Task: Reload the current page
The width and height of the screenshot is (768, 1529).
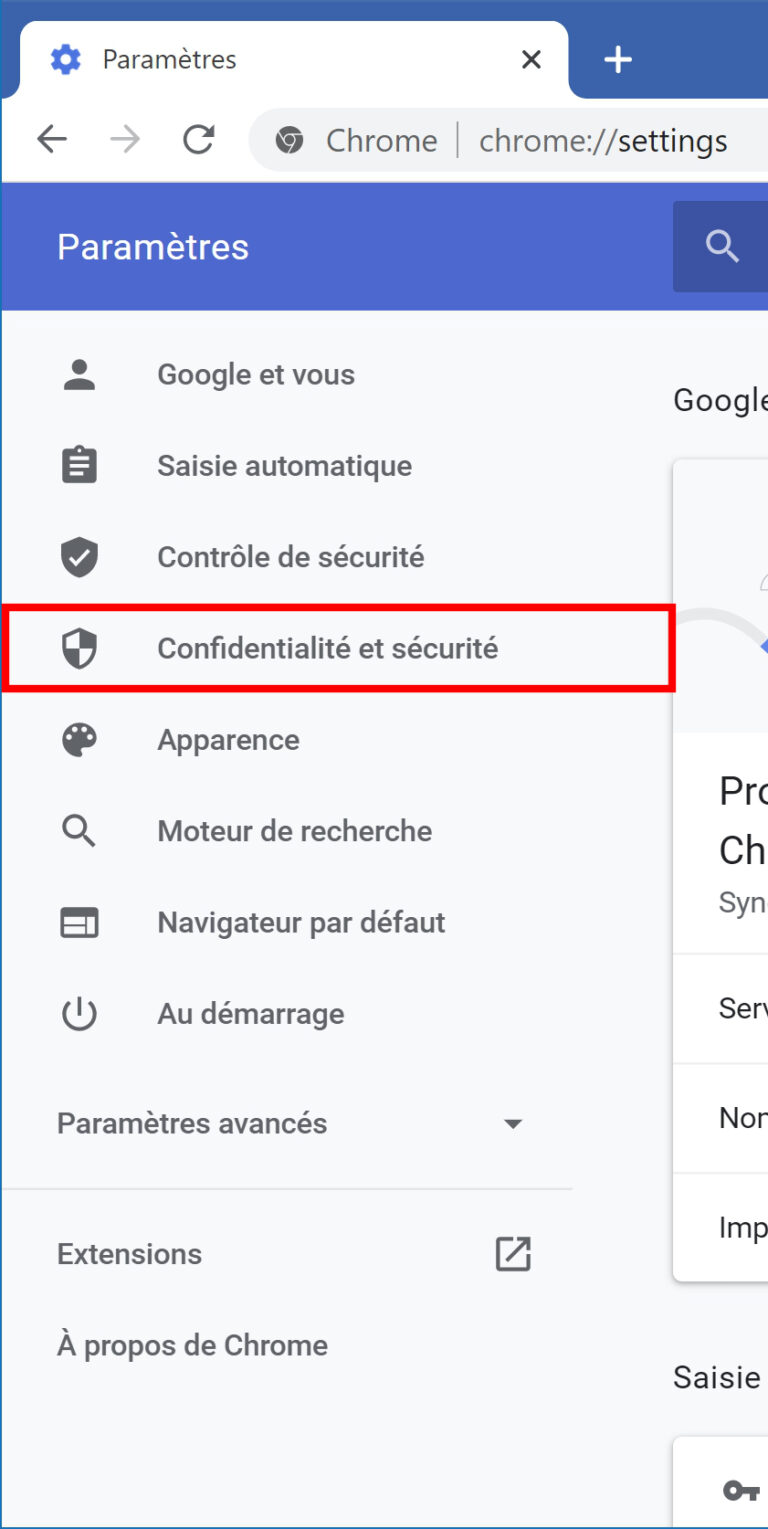Action: [x=198, y=140]
